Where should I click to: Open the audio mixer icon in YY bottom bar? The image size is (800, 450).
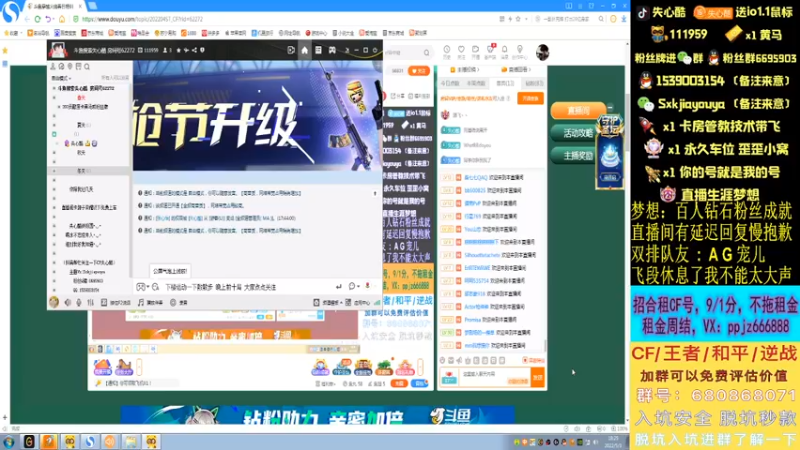coord(90,302)
